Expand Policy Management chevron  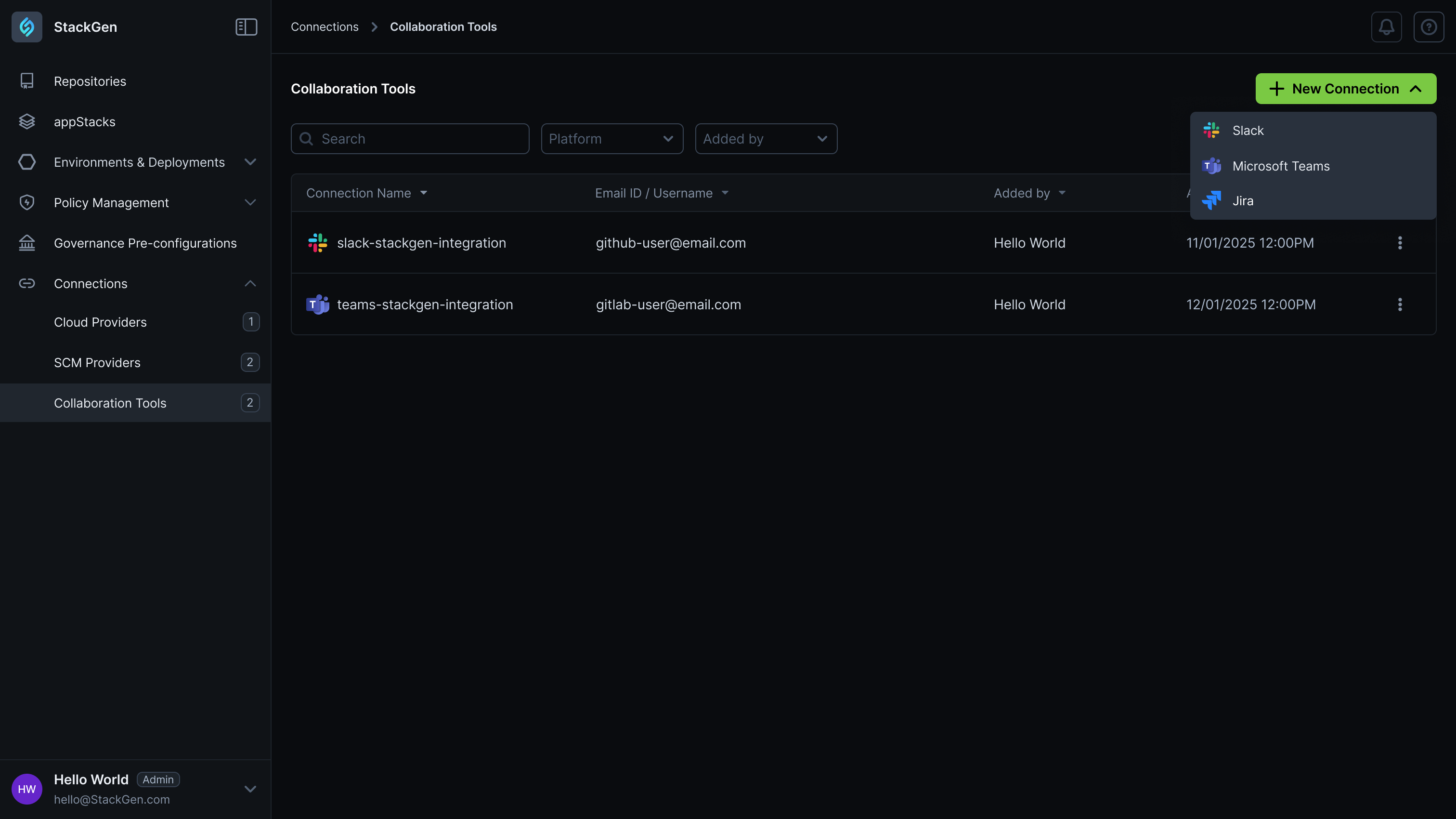[x=250, y=202]
